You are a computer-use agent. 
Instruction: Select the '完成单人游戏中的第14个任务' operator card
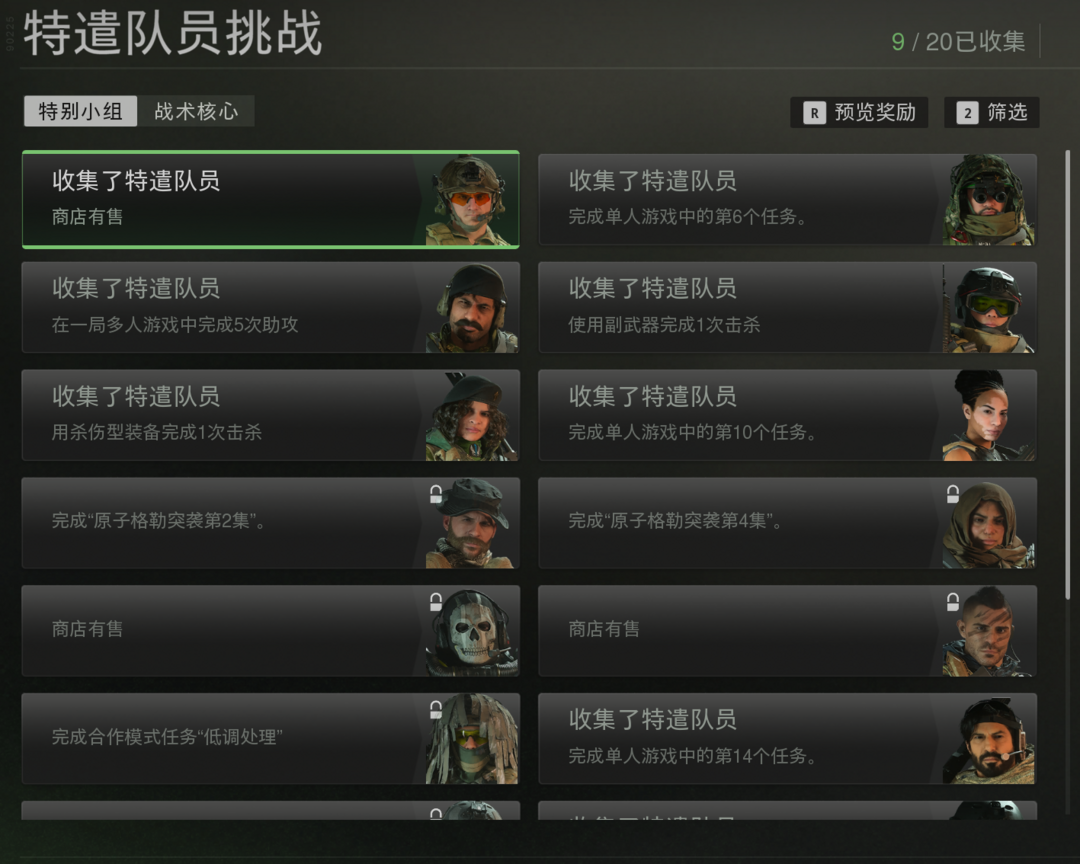(787, 739)
